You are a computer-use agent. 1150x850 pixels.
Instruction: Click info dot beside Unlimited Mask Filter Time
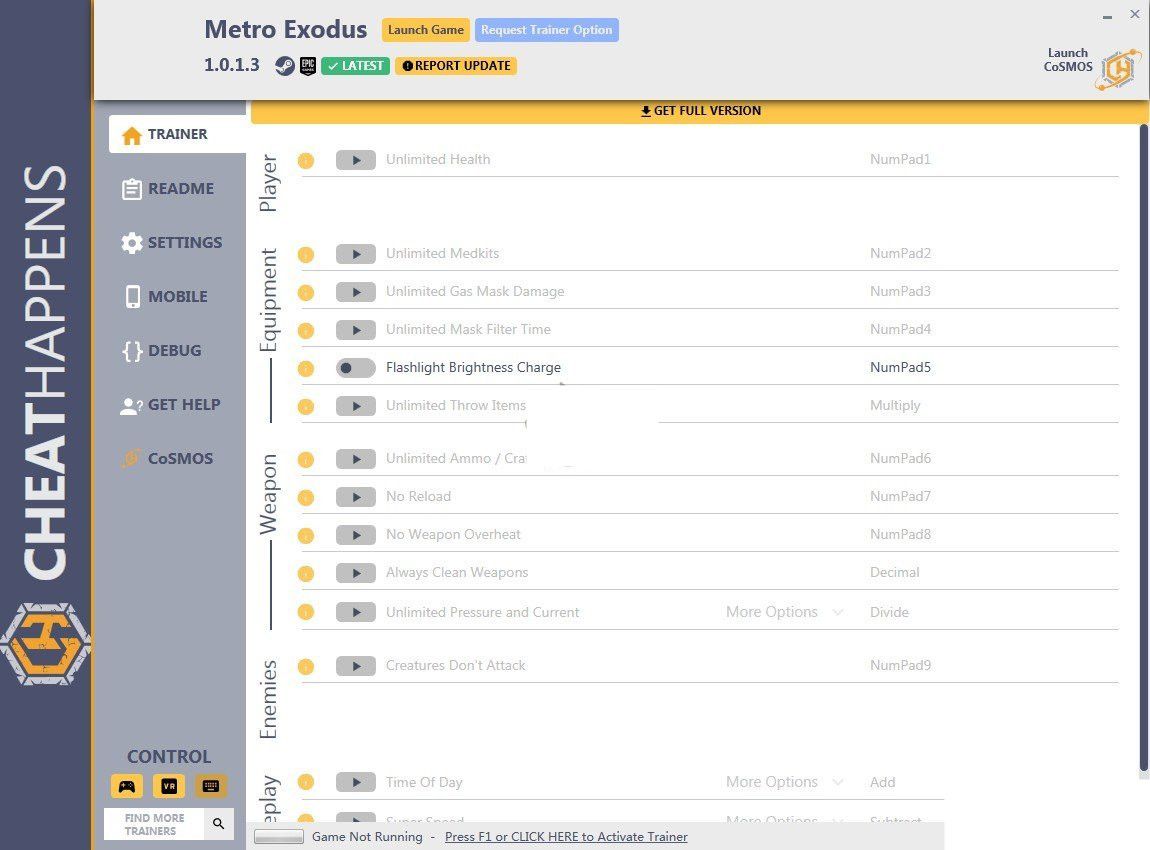(x=306, y=331)
